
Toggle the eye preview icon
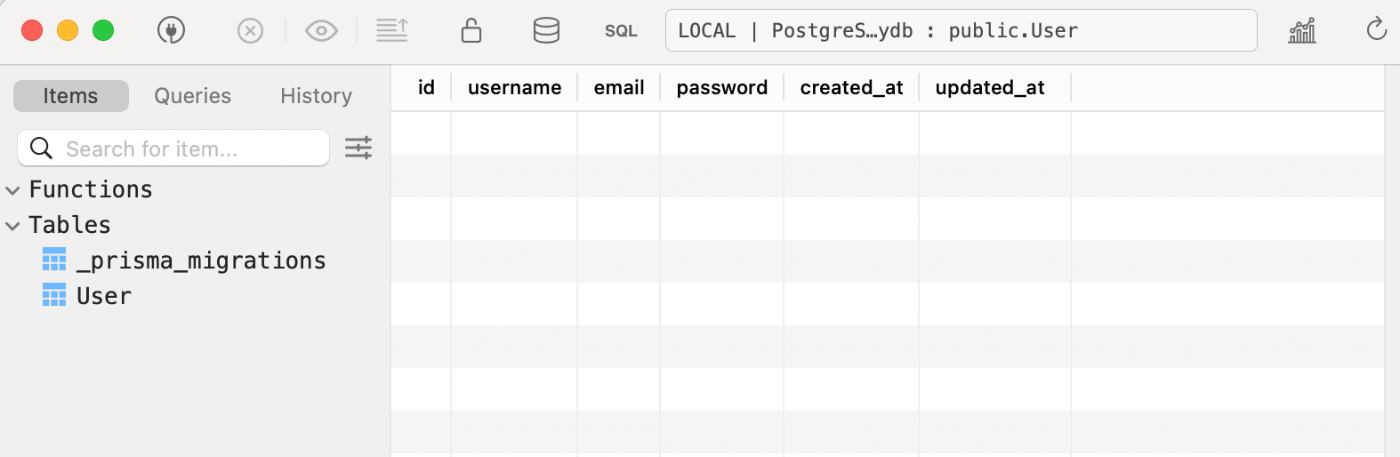tap(321, 31)
